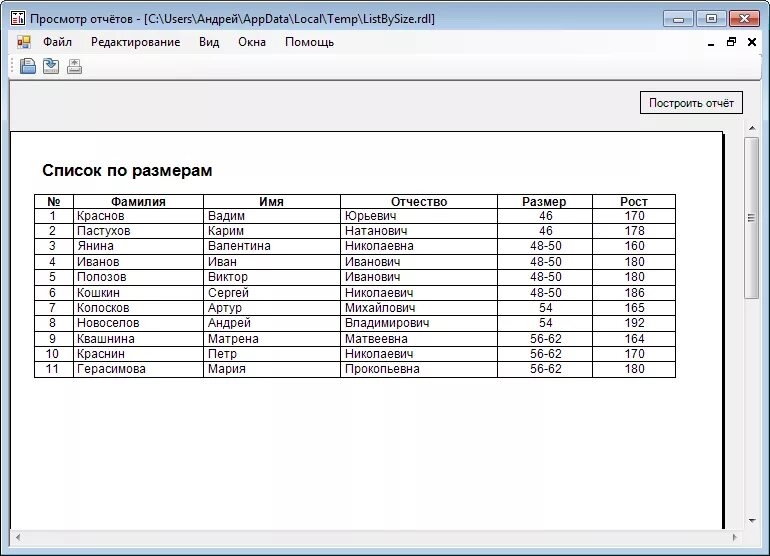The width and height of the screenshot is (770, 556).
Task: Click the height value 160 in Янина row
Action: pos(634,246)
